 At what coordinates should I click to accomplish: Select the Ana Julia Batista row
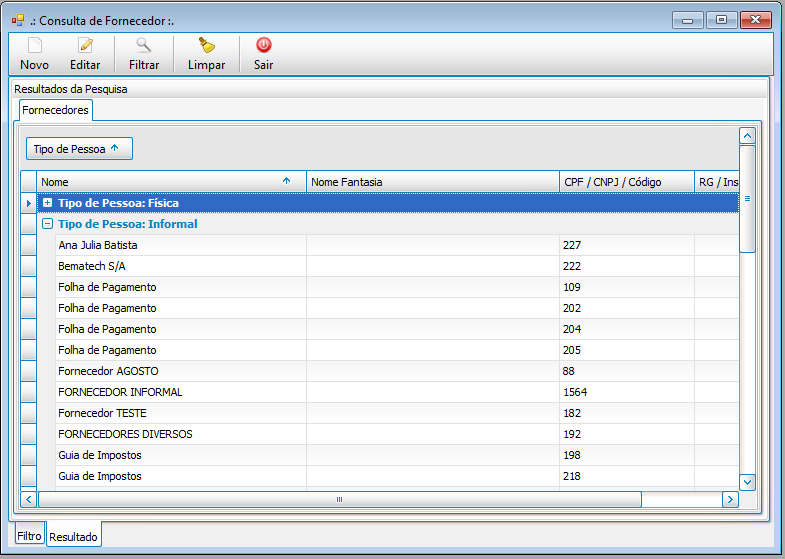click(397, 245)
